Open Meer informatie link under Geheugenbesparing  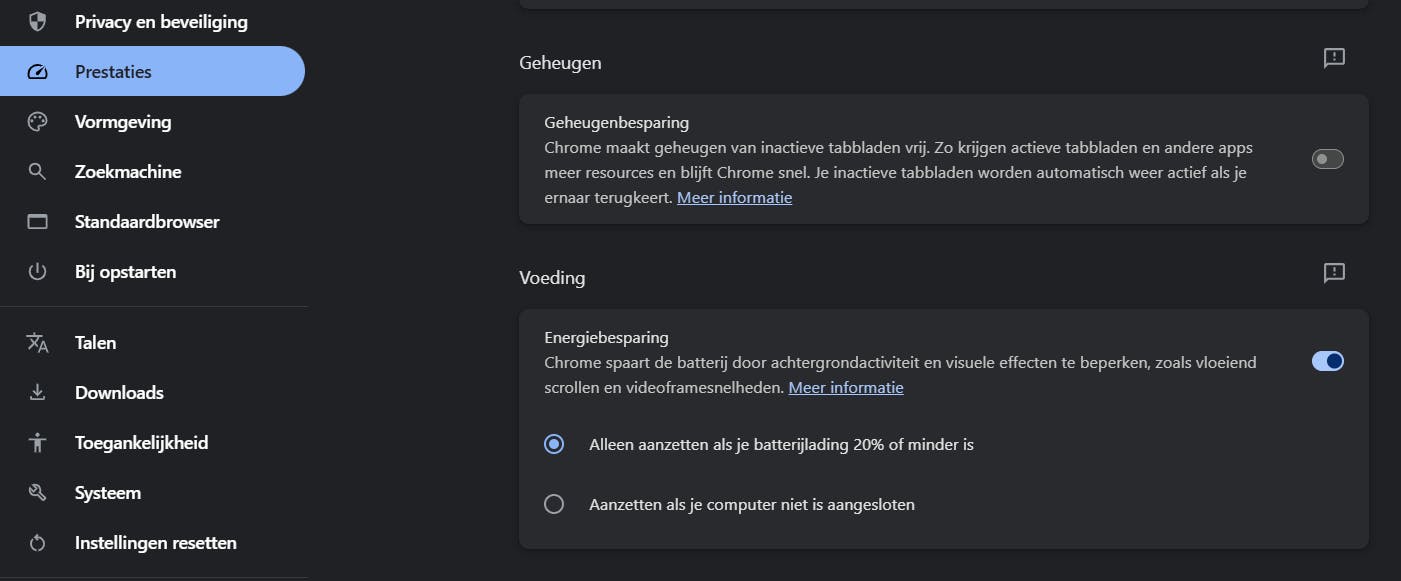pos(734,198)
